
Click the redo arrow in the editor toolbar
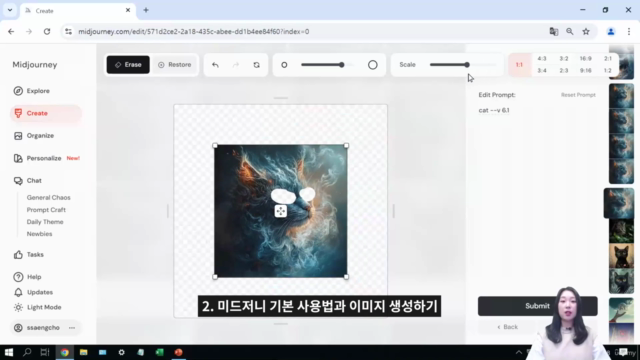click(x=236, y=65)
